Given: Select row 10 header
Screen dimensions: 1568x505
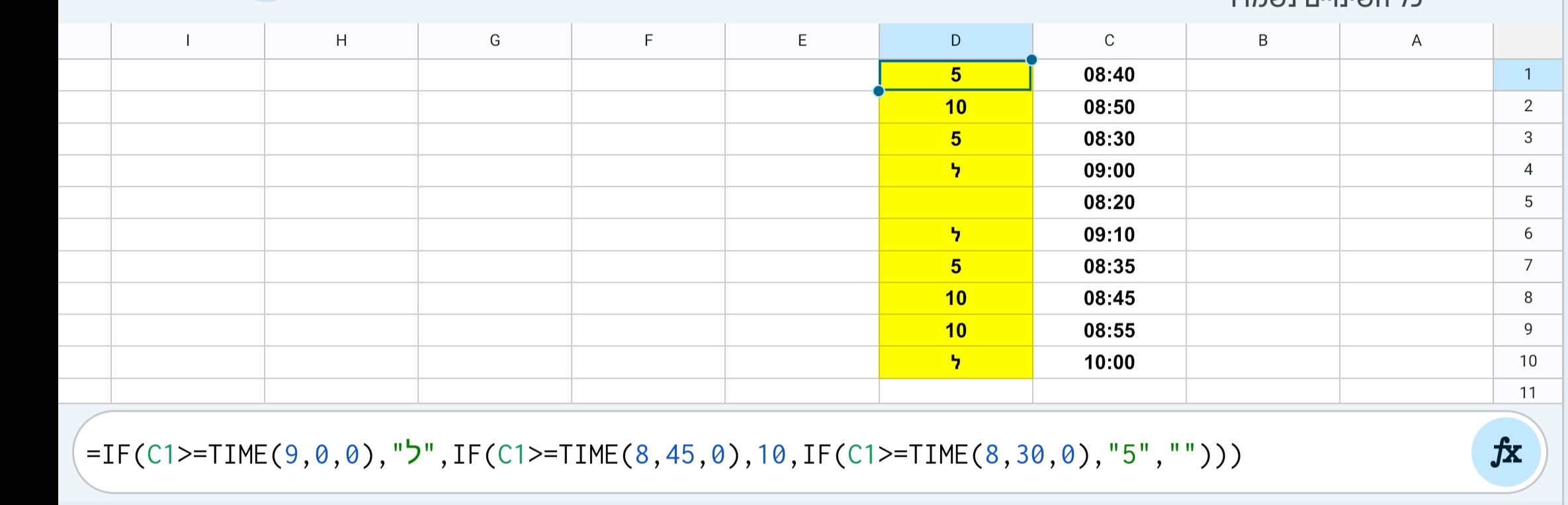Looking at the screenshot, I should 1528,362.
